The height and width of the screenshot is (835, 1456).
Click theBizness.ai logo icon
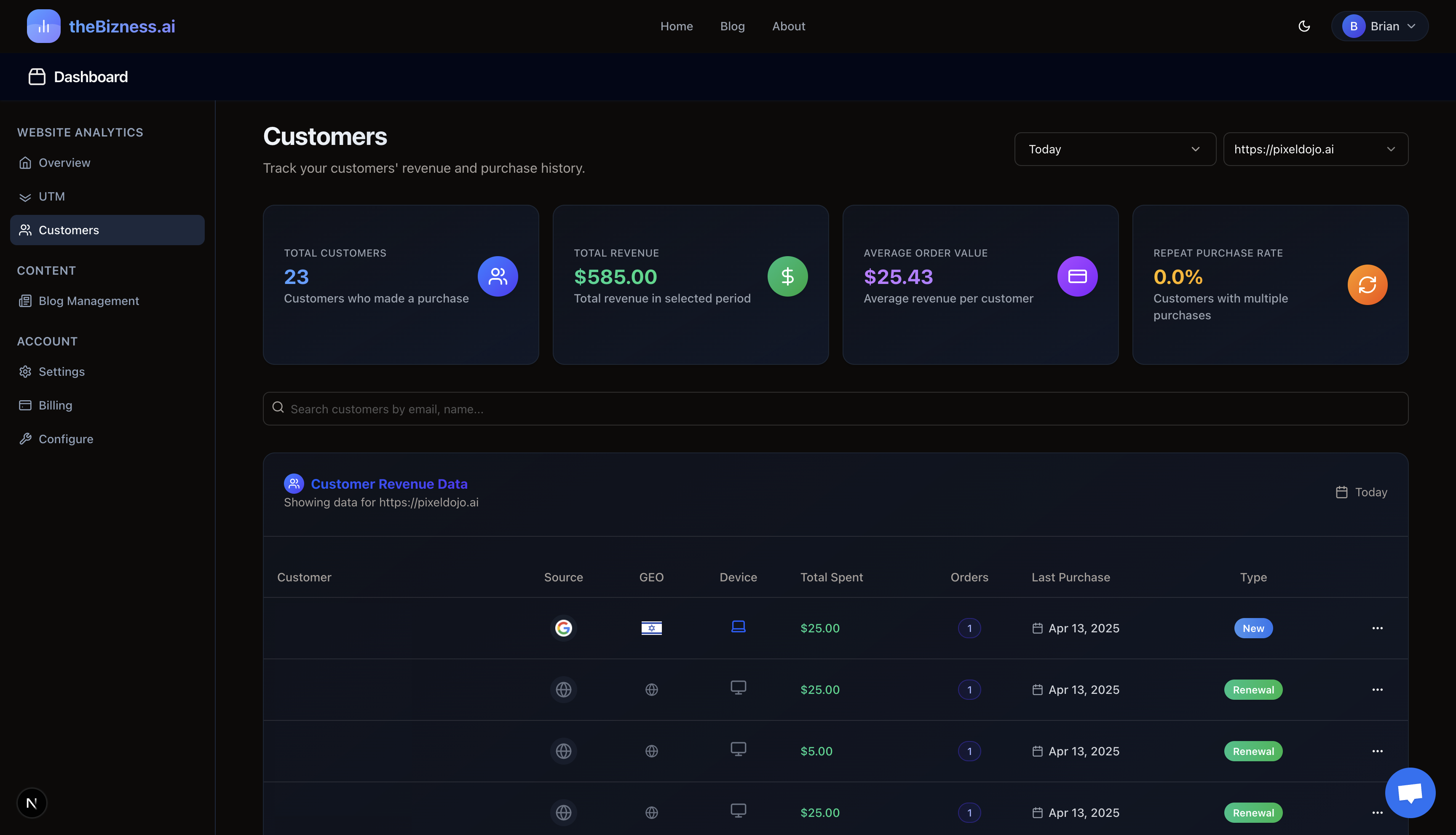tap(43, 27)
